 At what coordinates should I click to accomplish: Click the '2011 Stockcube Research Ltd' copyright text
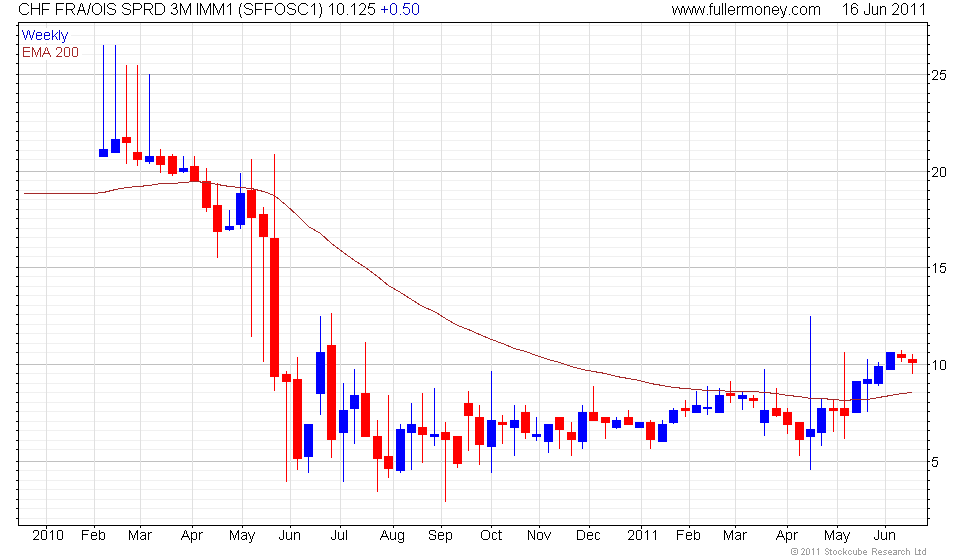tap(858, 551)
